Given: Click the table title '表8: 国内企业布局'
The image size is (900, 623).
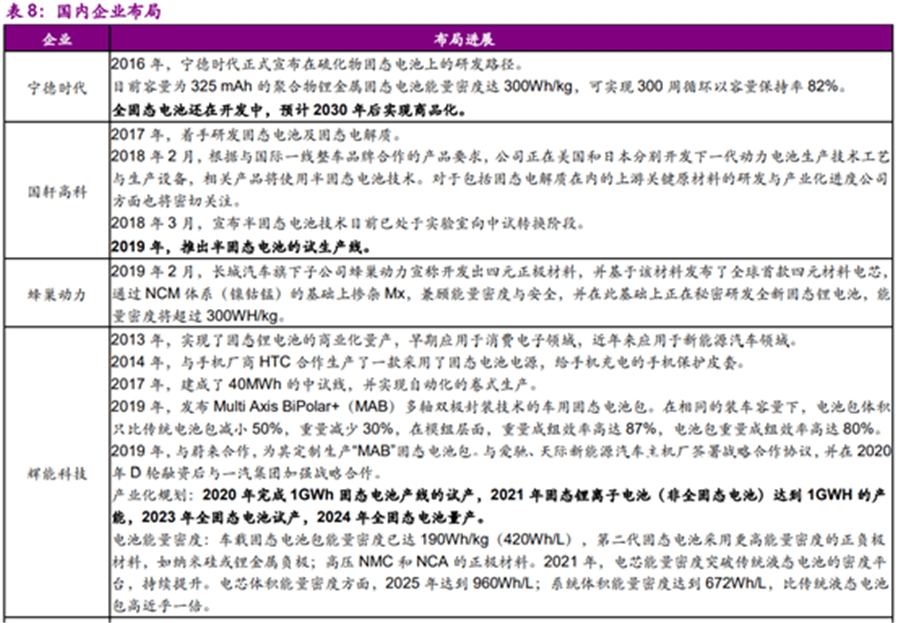Looking at the screenshot, I should click(83, 12).
